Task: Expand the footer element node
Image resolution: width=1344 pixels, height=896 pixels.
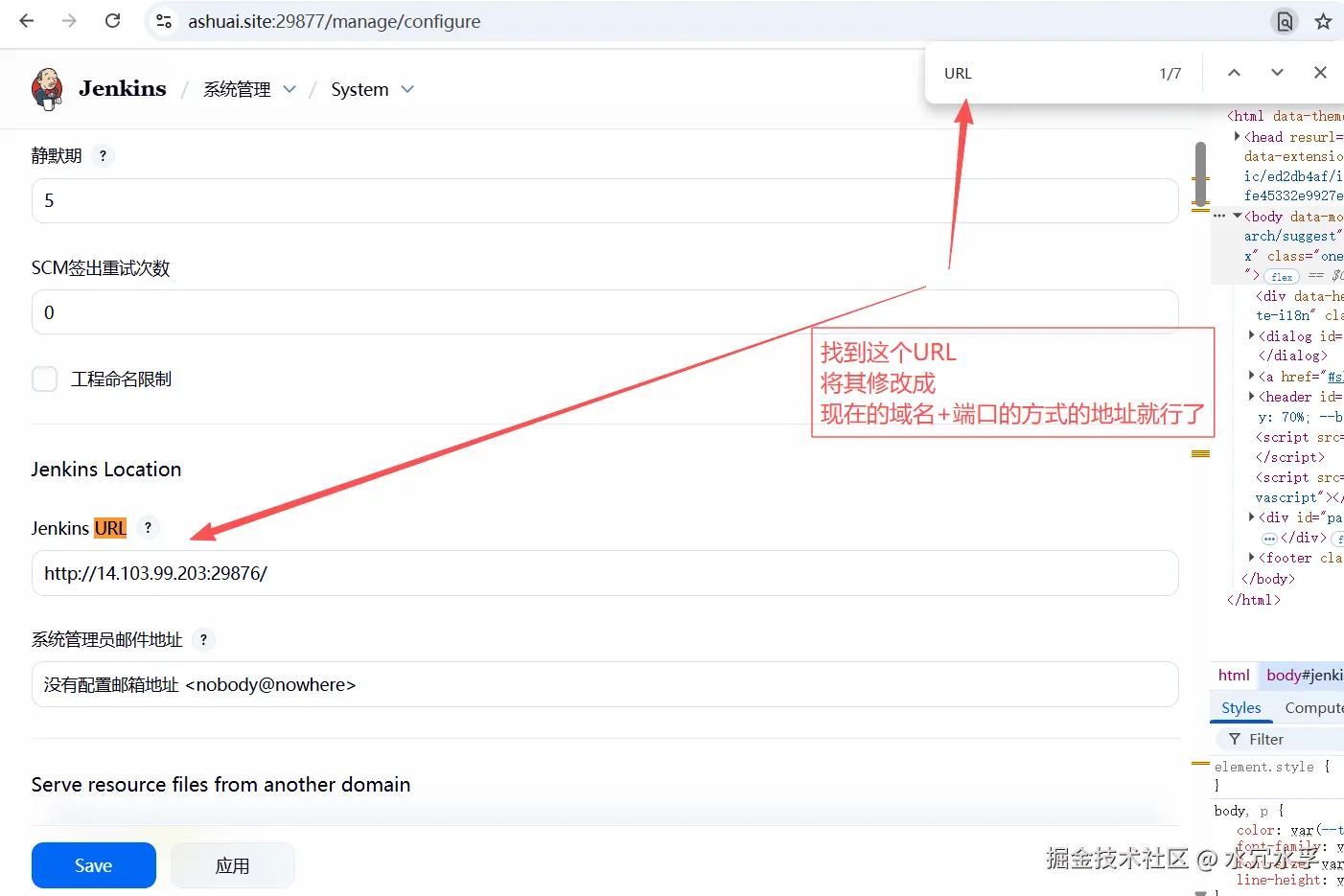Action: coord(1251,557)
